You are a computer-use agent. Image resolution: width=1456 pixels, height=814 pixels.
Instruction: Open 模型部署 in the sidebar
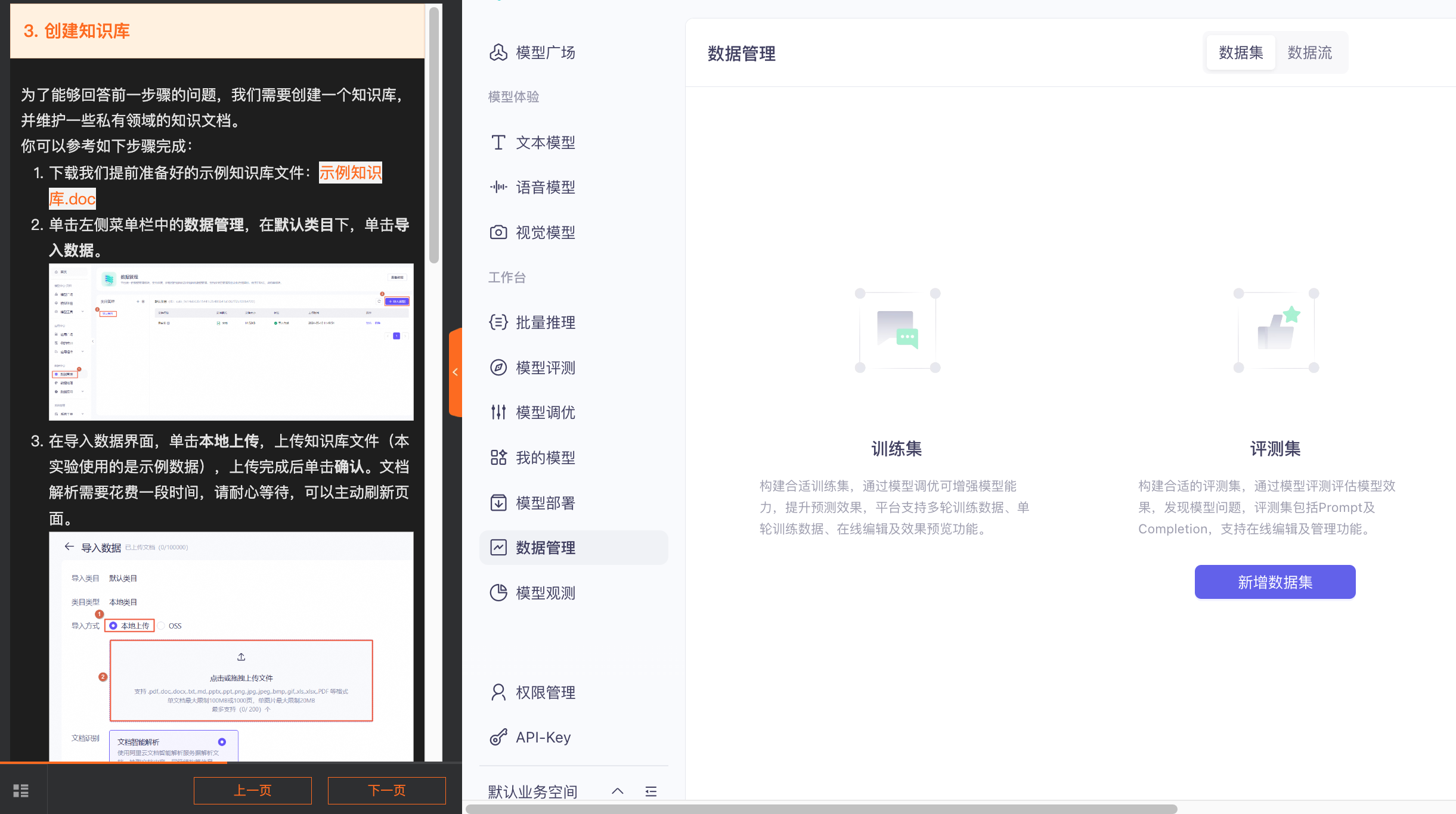(x=545, y=503)
